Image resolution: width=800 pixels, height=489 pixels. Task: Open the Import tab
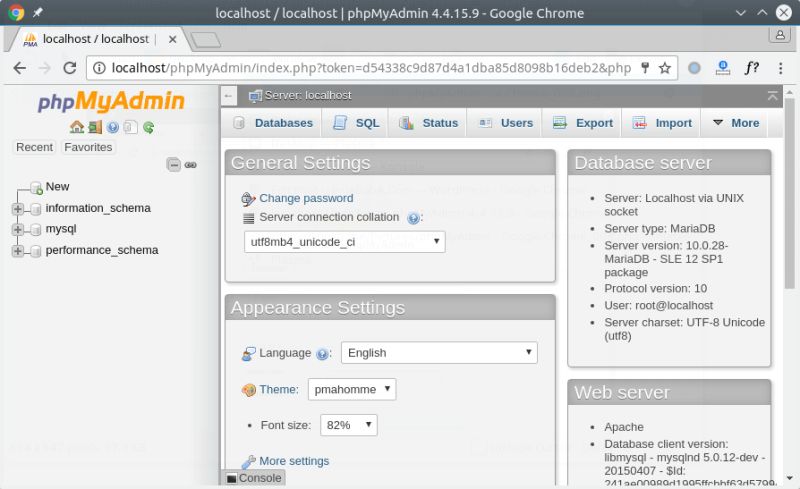point(662,123)
